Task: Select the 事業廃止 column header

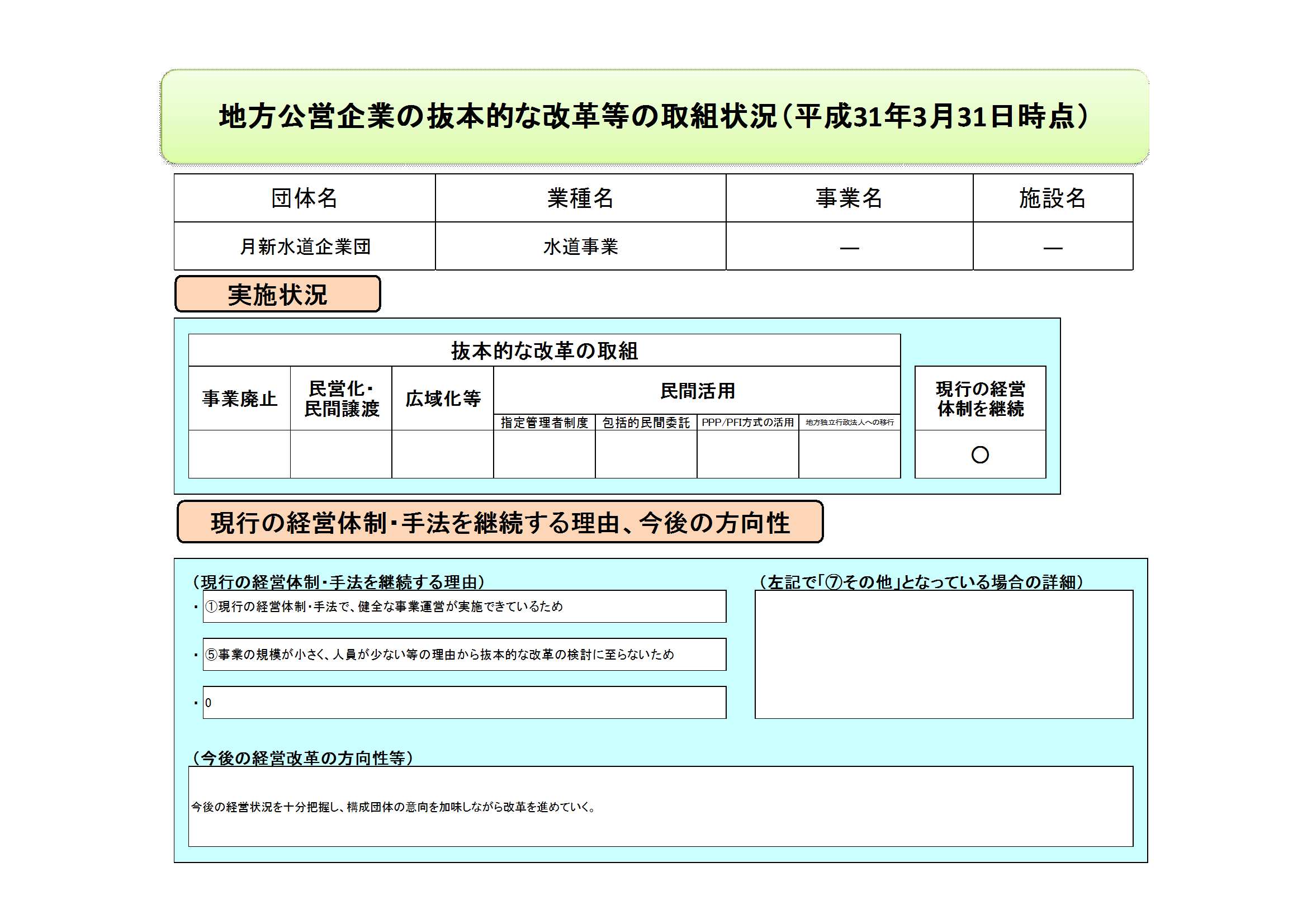Action: tap(240, 399)
